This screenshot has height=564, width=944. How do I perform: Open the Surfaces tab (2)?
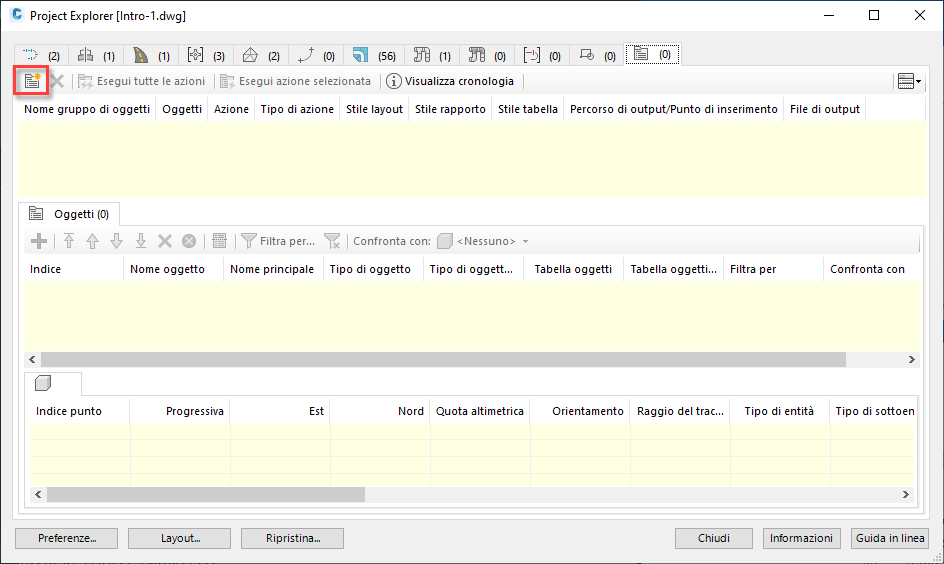tap(261, 55)
